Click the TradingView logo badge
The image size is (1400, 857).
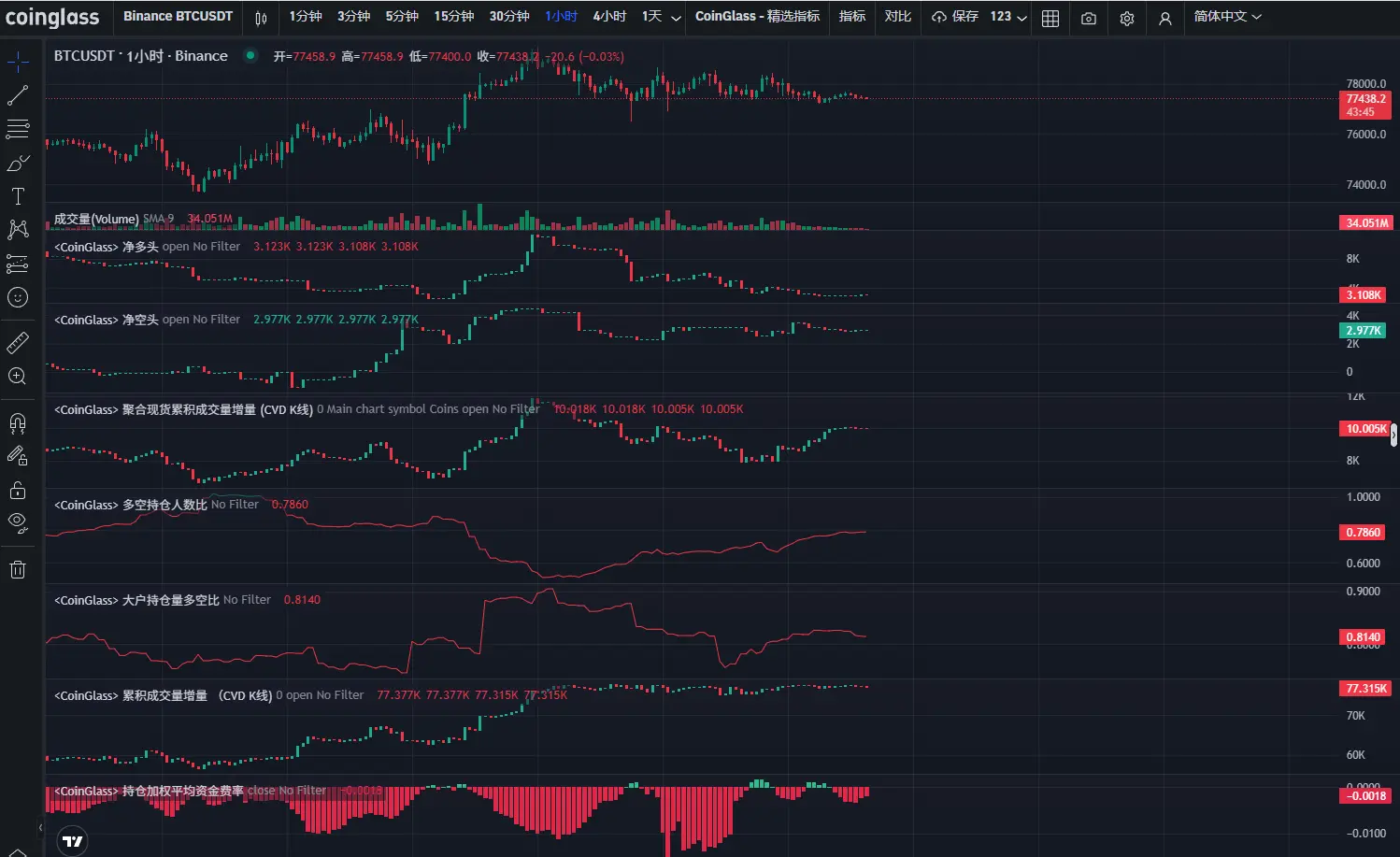(x=72, y=841)
